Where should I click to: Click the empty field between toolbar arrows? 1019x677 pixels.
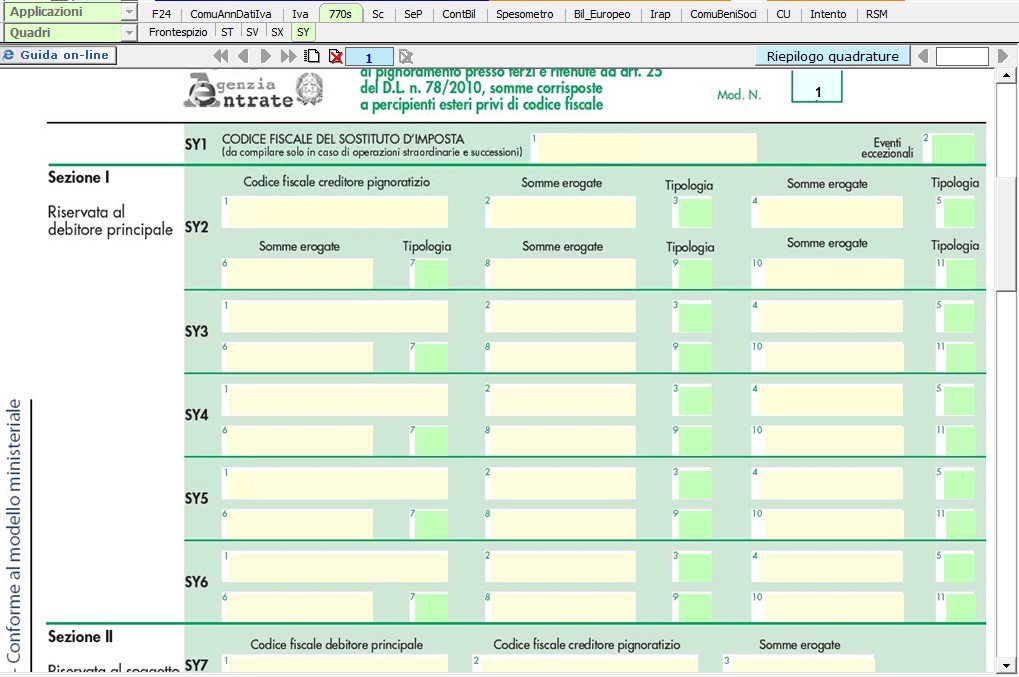(x=962, y=57)
